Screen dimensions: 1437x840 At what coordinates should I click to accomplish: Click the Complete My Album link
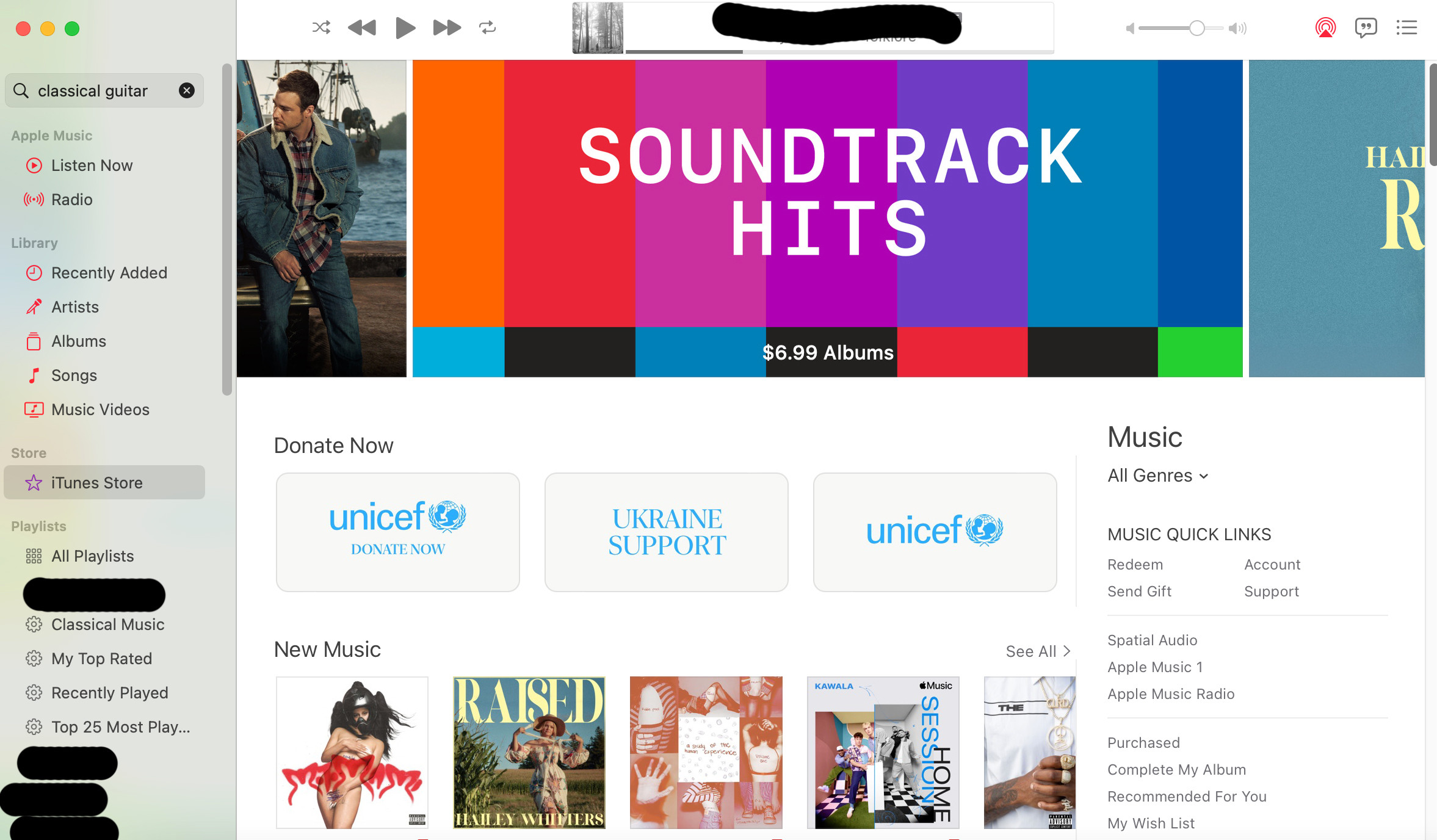(x=1176, y=770)
